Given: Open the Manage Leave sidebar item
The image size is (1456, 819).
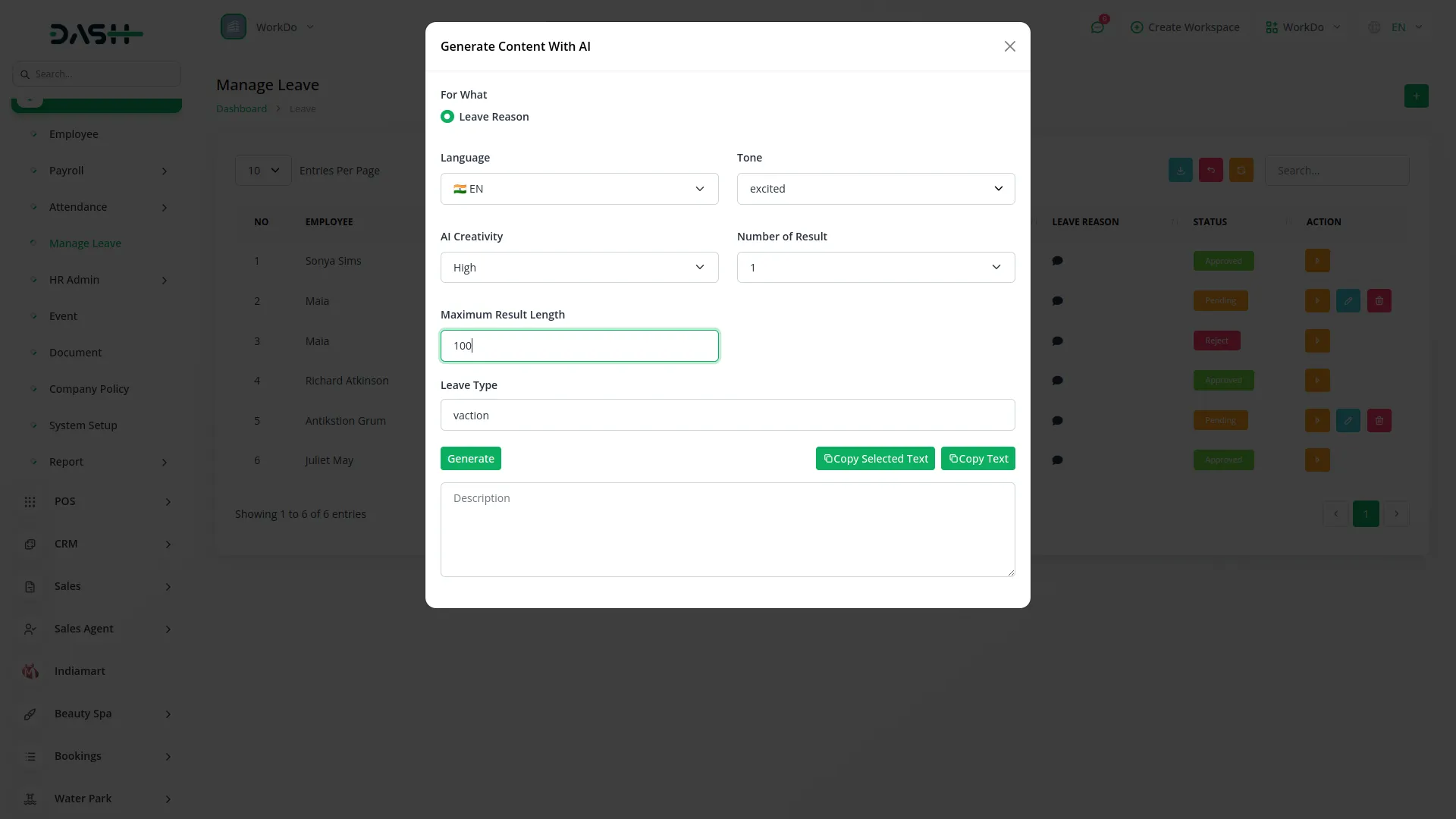Looking at the screenshot, I should pyautogui.click(x=85, y=243).
